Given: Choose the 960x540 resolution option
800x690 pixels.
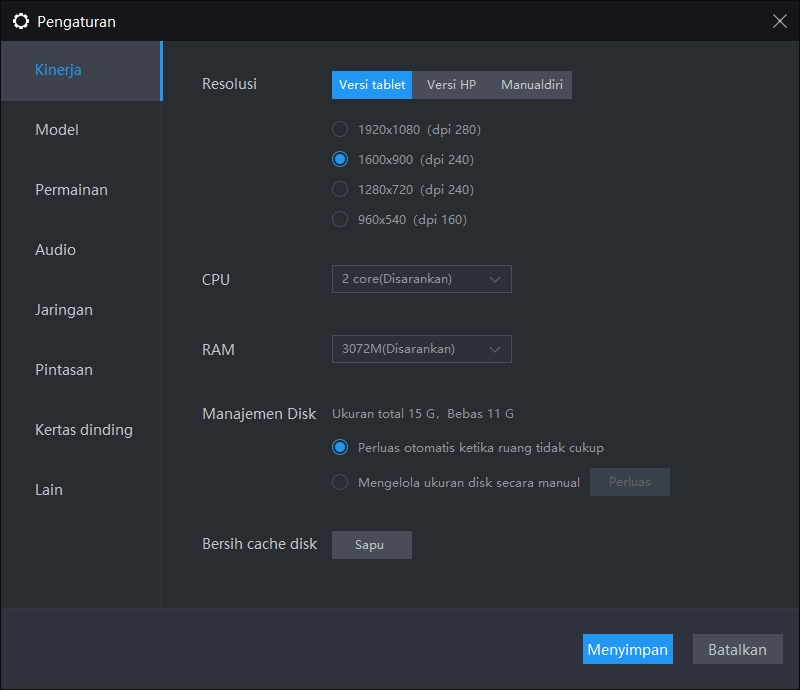Looking at the screenshot, I should pos(340,219).
